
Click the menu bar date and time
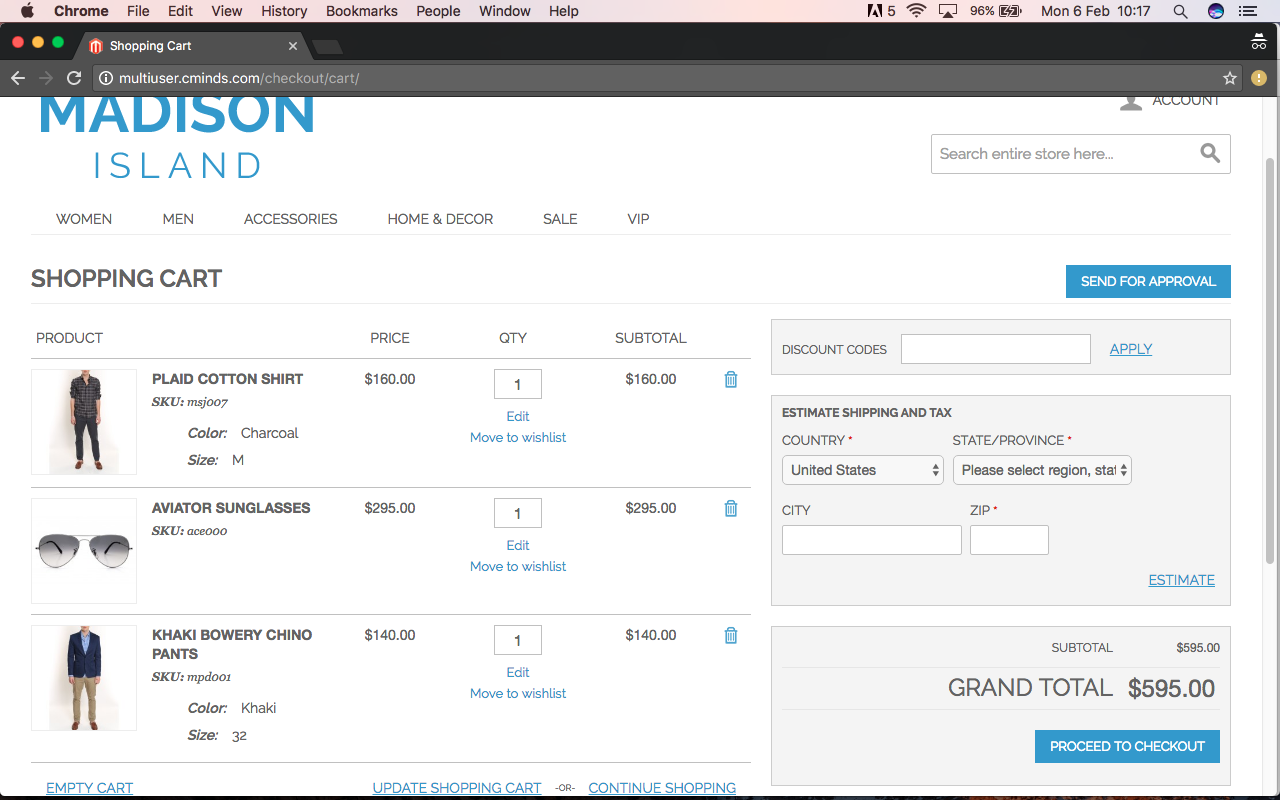pyautogui.click(x=1096, y=11)
